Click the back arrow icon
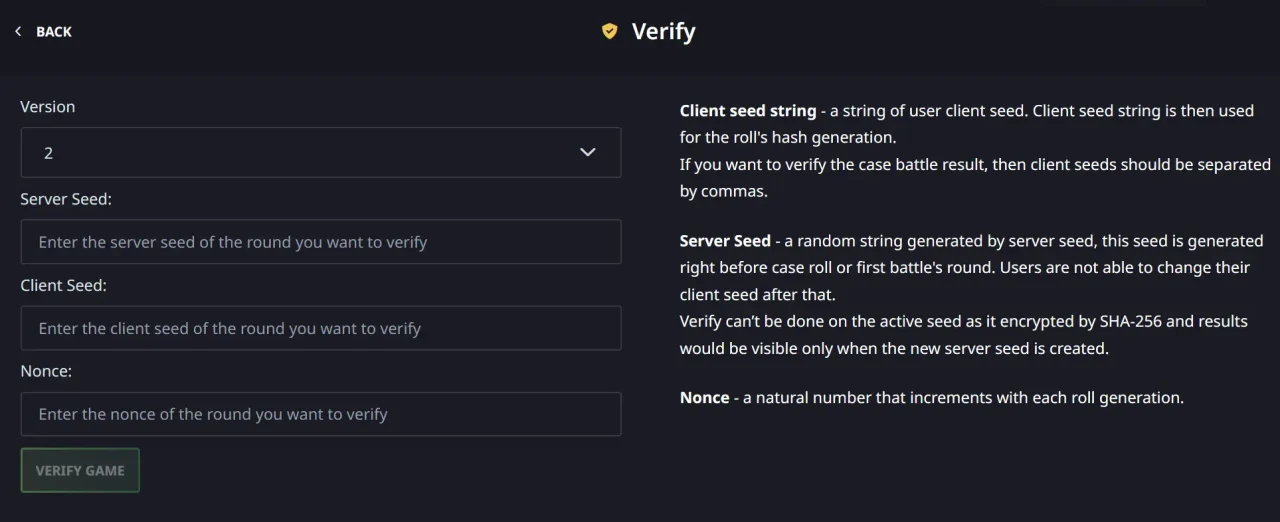This screenshot has width=1280, height=522. tap(18, 32)
